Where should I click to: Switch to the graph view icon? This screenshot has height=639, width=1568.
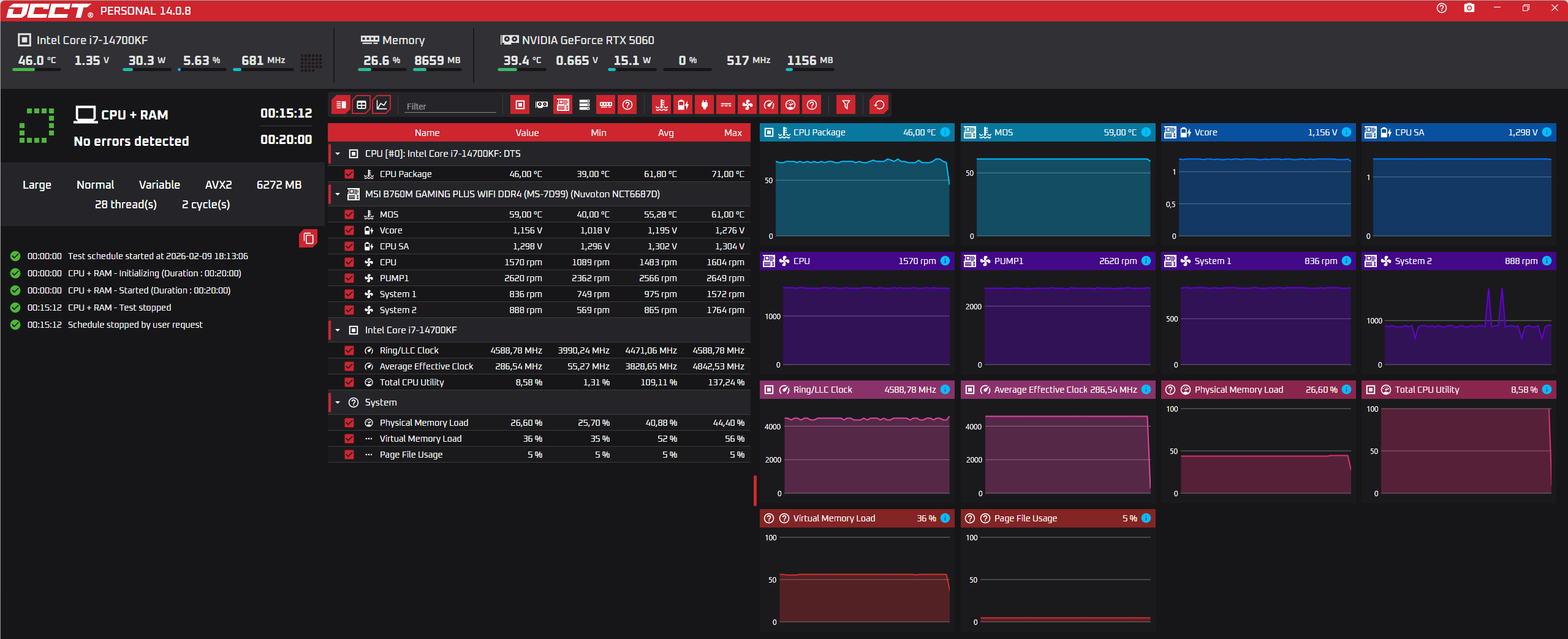pyautogui.click(x=382, y=105)
